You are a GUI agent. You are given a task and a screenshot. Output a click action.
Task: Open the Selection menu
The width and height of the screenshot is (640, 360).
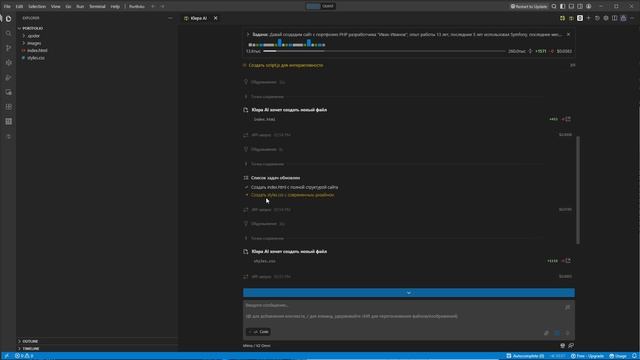coord(37,6)
